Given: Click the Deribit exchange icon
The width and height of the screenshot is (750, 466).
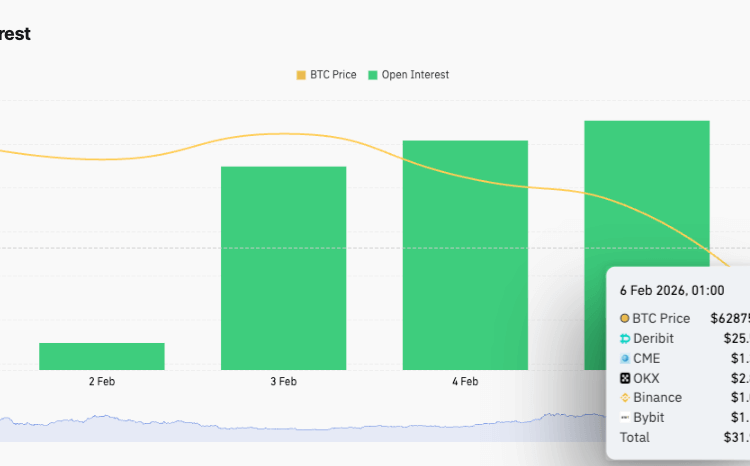Looking at the screenshot, I should [625, 338].
